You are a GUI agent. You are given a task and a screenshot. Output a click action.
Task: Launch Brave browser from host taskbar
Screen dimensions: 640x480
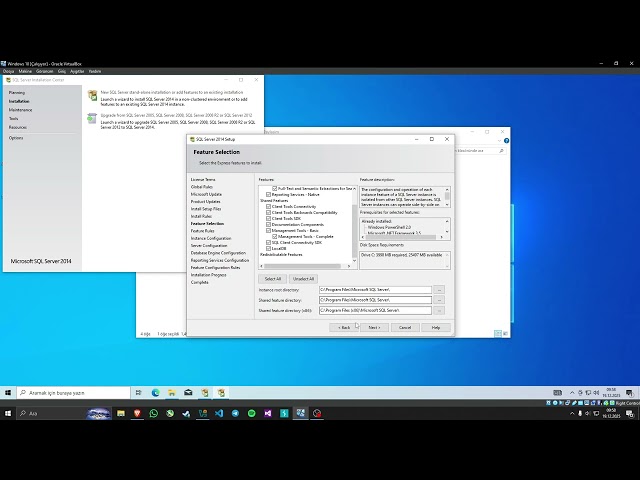click(137, 413)
